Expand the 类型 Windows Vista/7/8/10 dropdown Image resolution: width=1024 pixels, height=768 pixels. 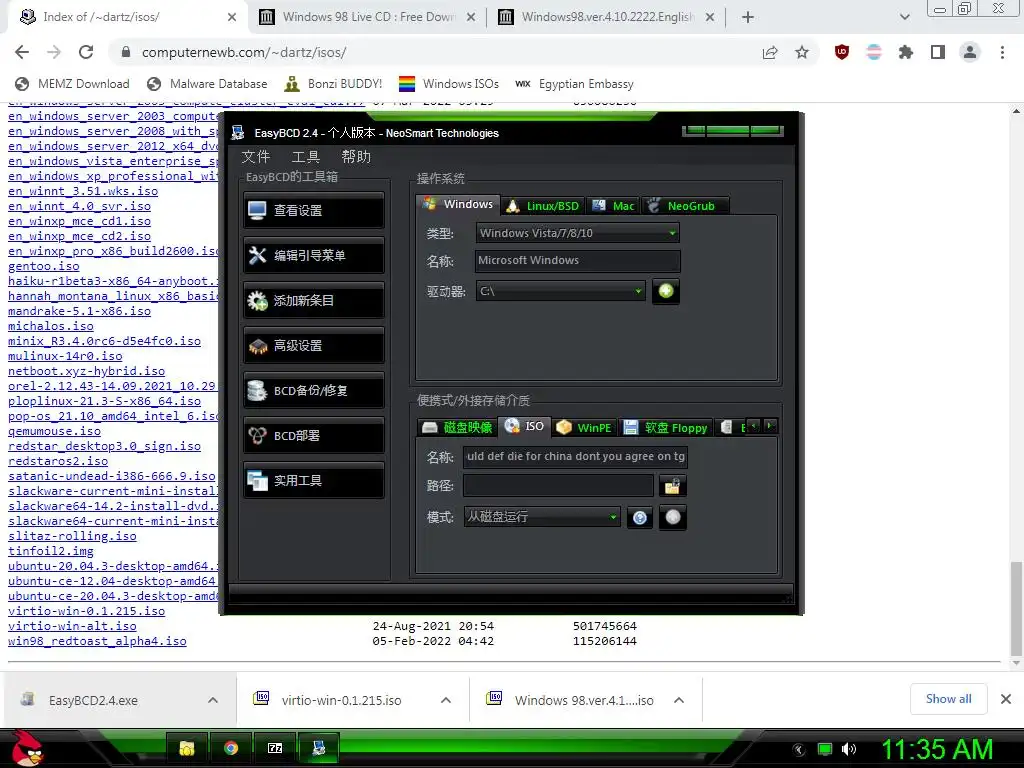click(x=577, y=233)
